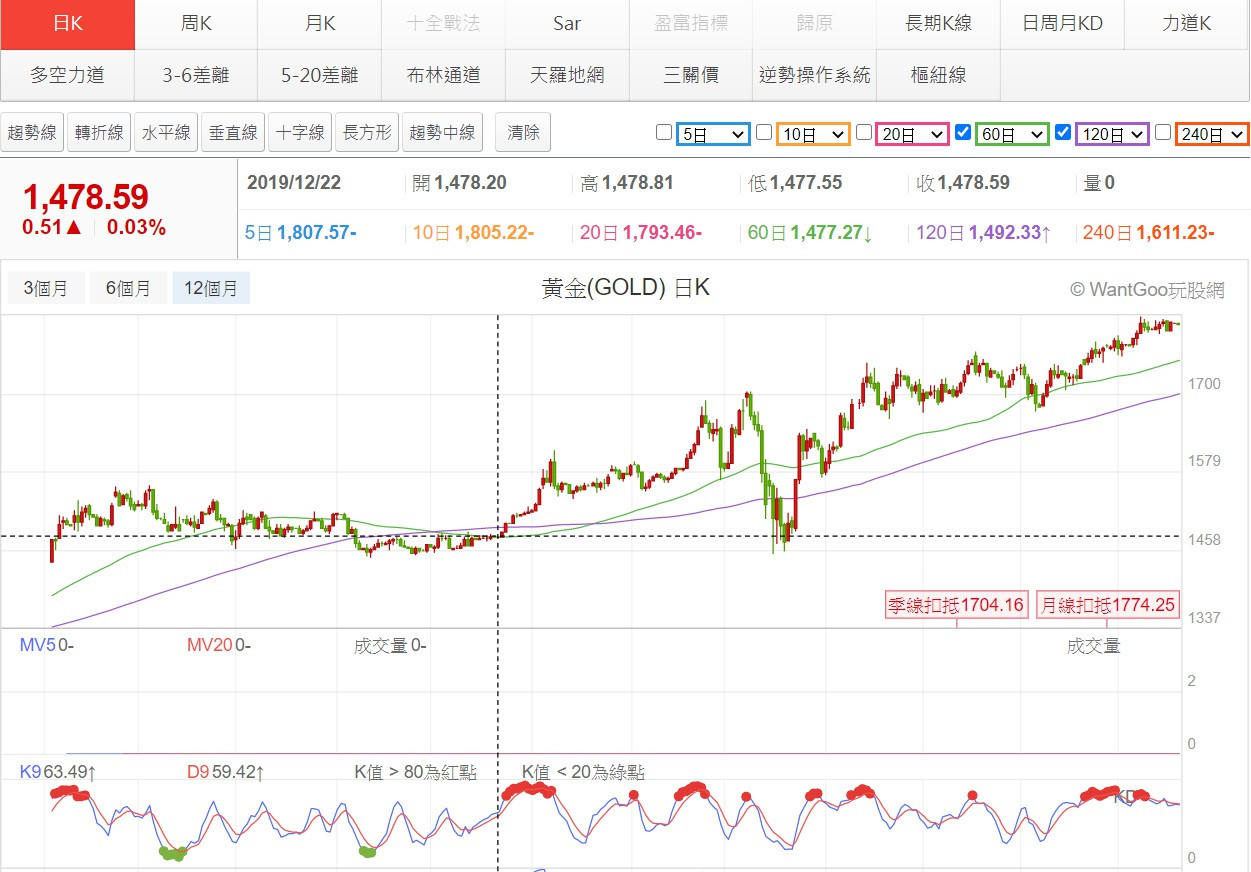Open the 120日 period dropdown
Image resolution: width=1251 pixels, height=872 pixels.
[x=1112, y=134]
